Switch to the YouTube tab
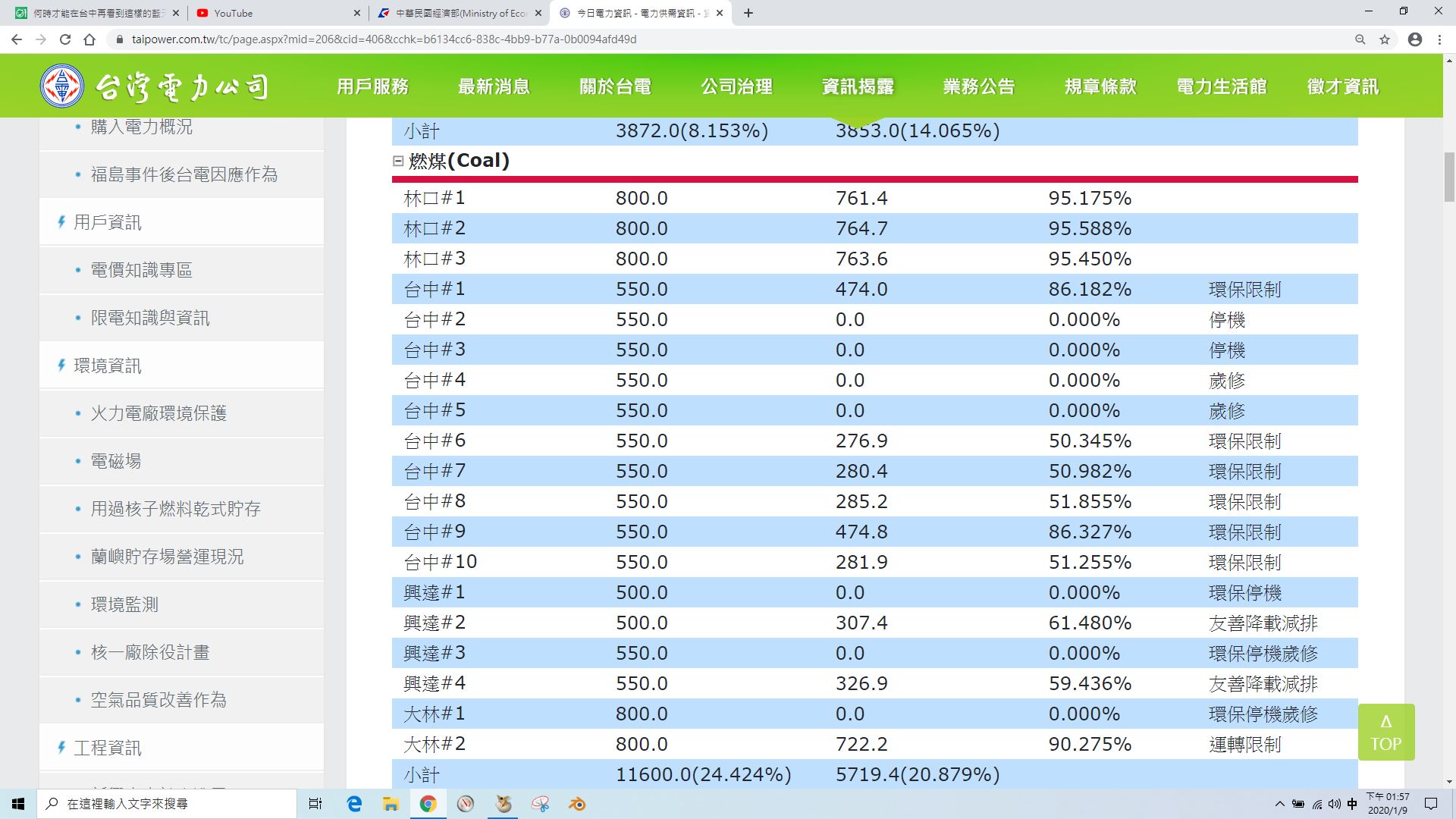 pyautogui.click(x=278, y=13)
